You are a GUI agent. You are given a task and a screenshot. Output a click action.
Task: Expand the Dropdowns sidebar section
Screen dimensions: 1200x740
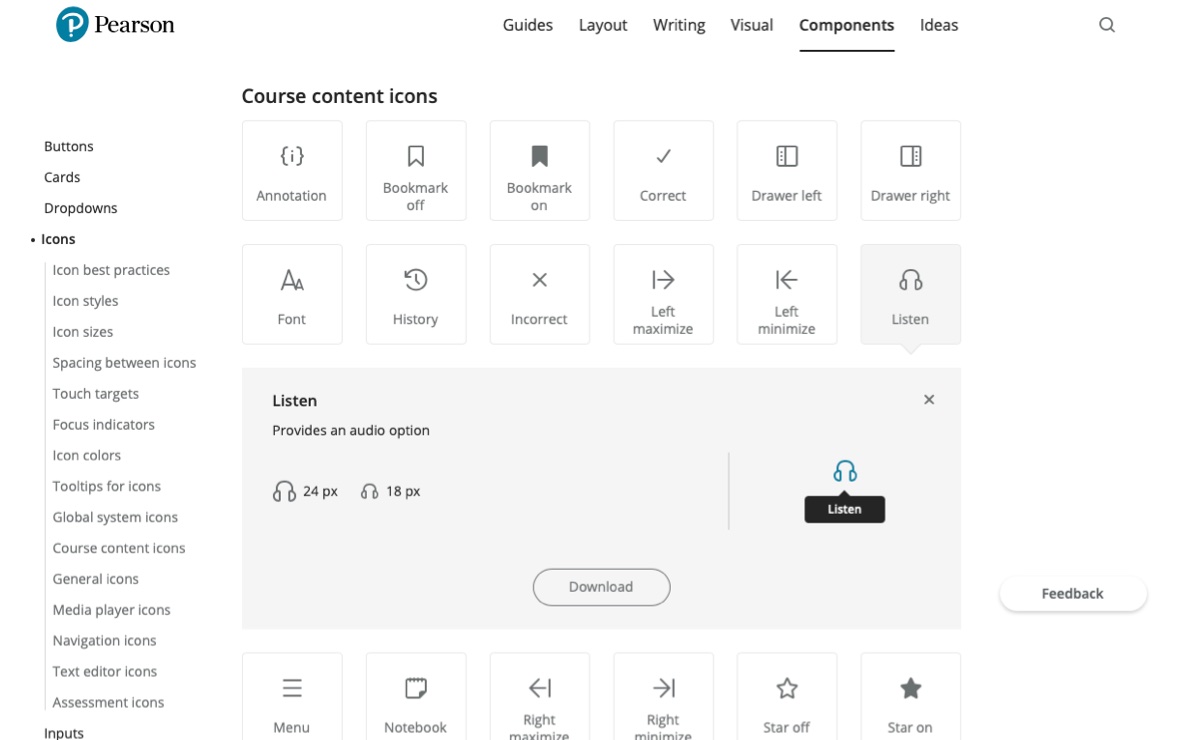[x=81, y=208]
